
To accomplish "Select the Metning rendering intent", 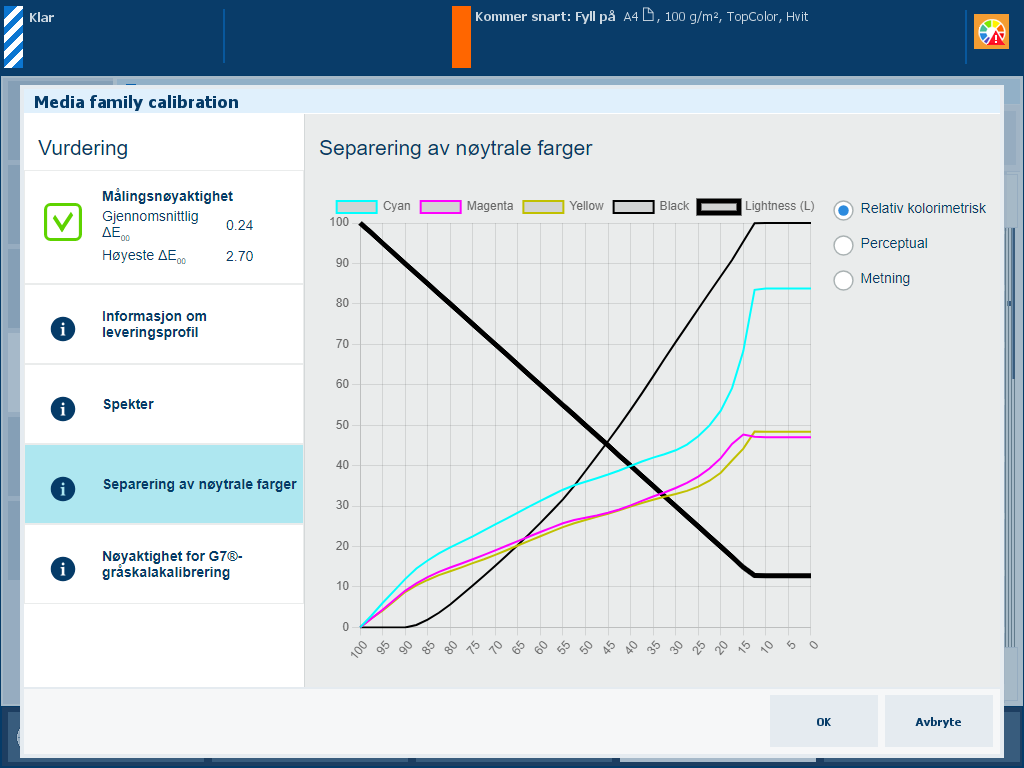I will point(843,280).
